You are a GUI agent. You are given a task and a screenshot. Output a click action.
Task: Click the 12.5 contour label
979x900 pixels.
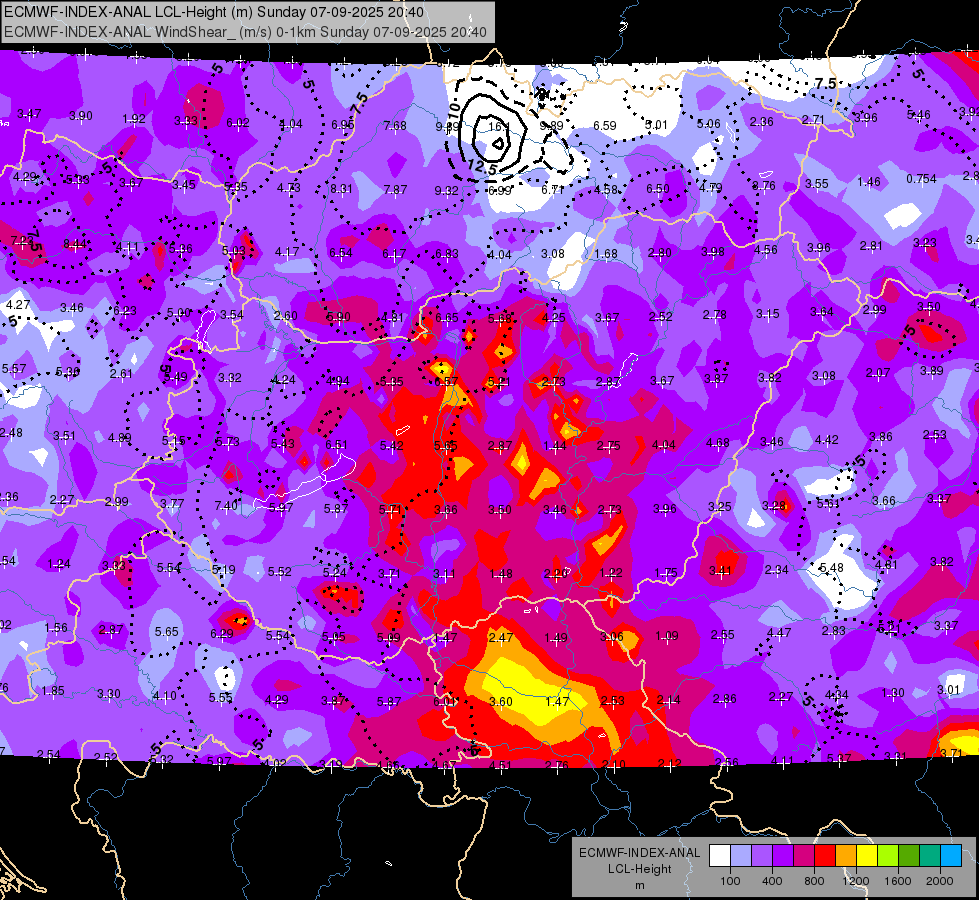(x=481, y=167)
